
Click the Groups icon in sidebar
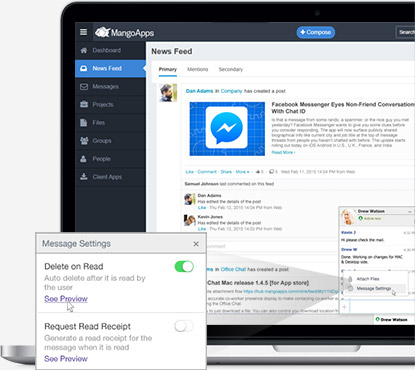pyautogui.click(x=84, y=141)
